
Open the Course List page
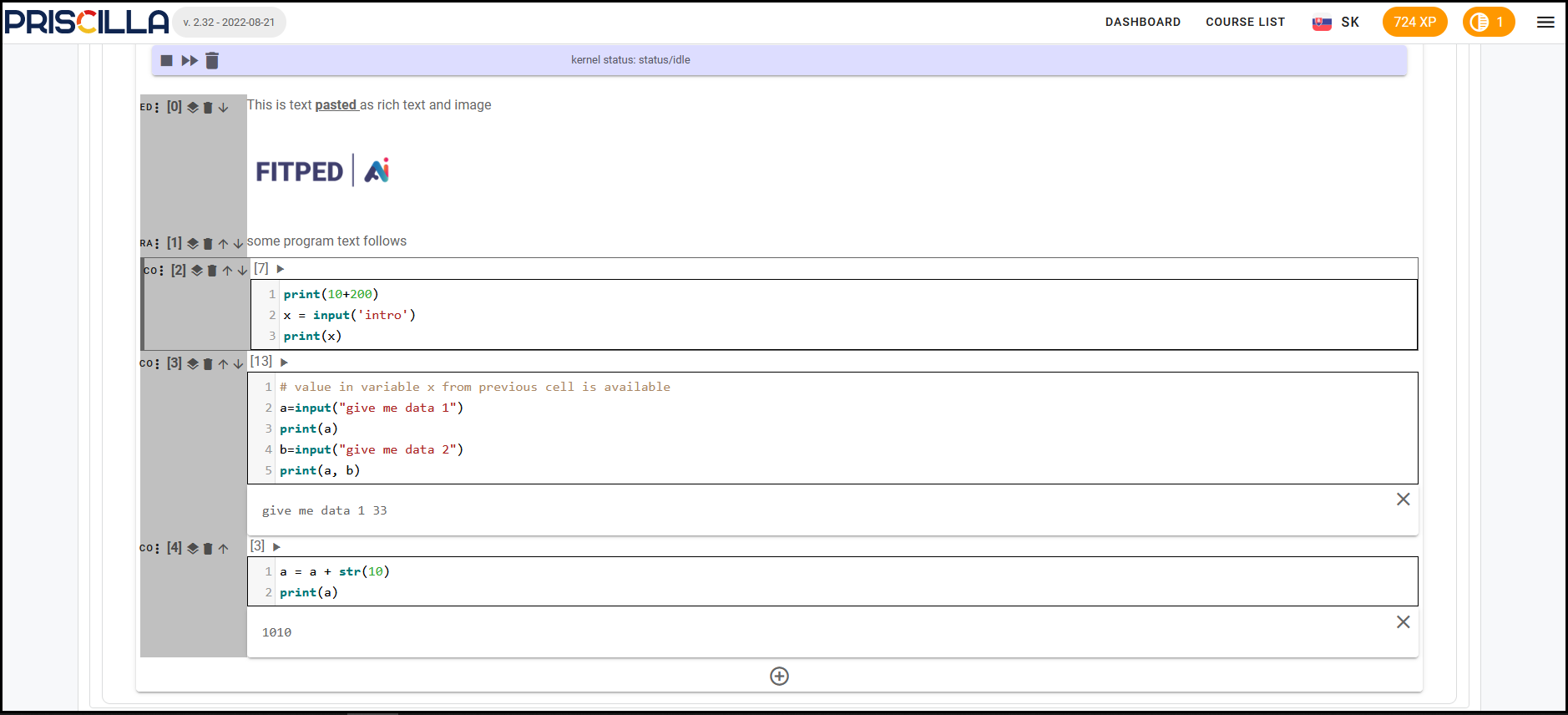(1245, 23)
